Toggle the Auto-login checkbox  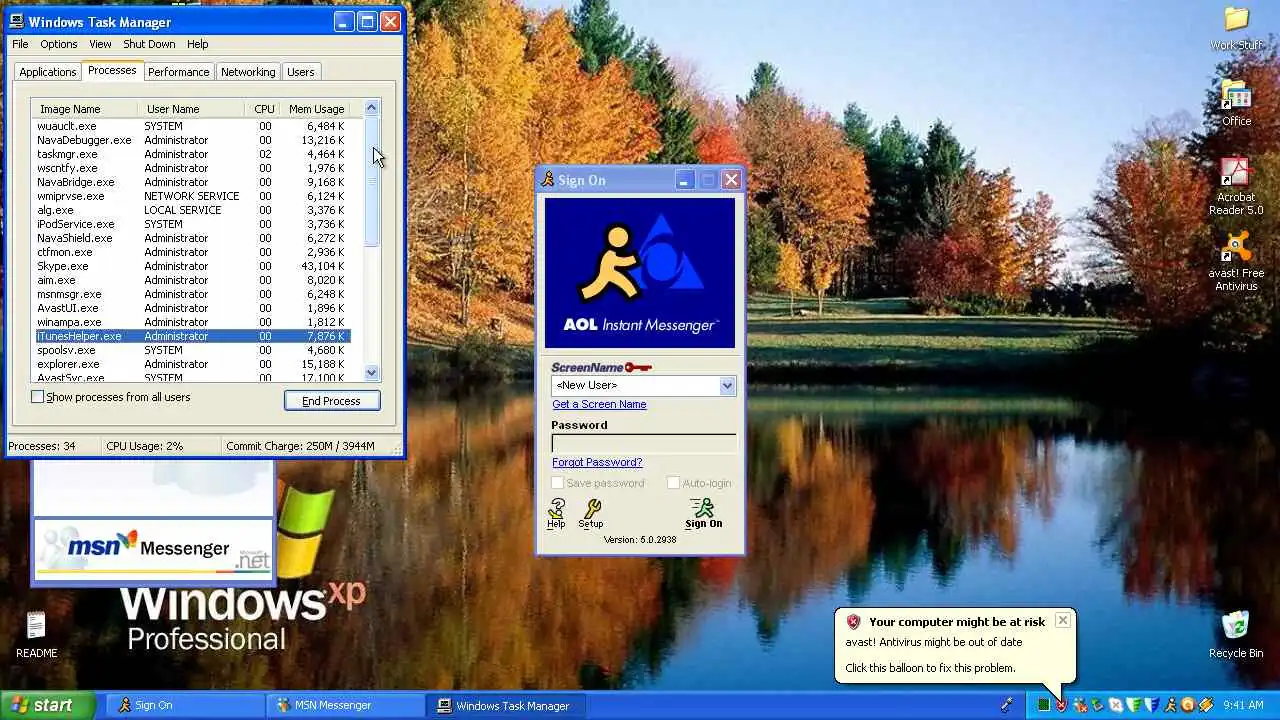(x=673, y=483)
